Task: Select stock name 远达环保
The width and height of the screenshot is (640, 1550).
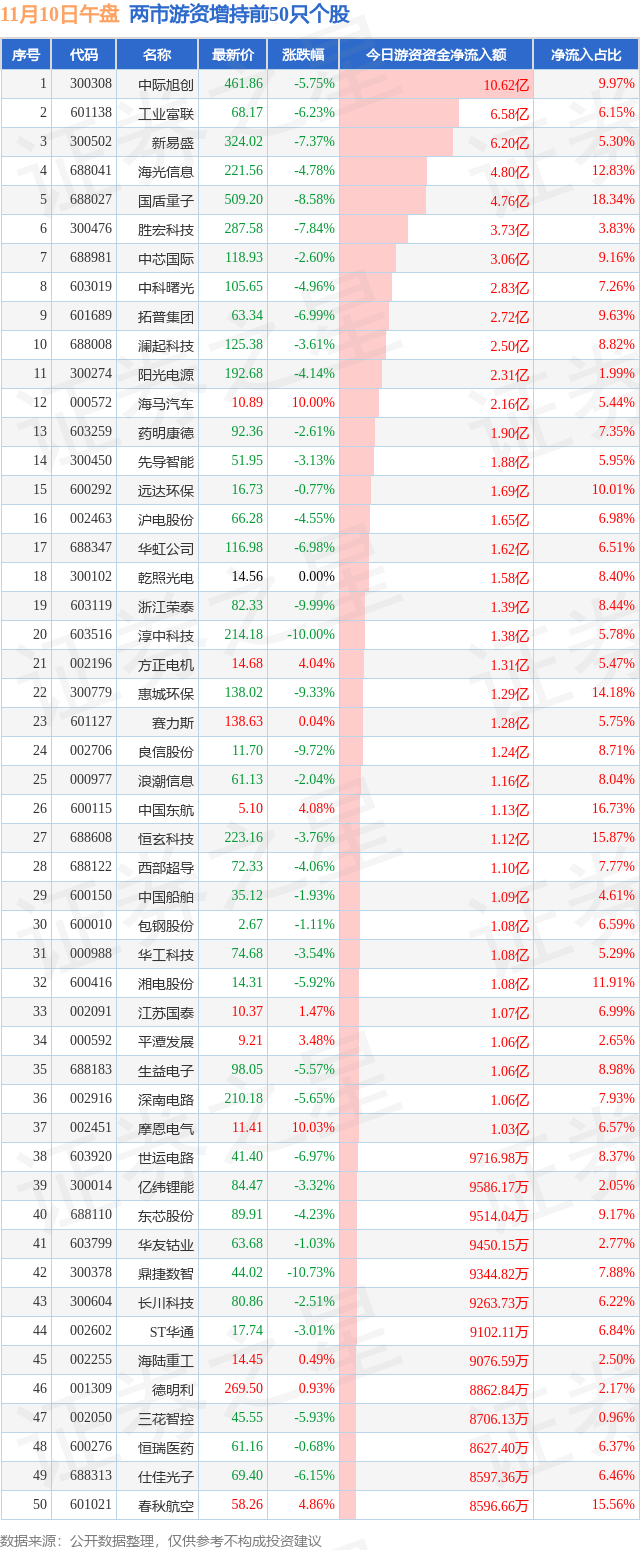Action: tap(167, 491)
